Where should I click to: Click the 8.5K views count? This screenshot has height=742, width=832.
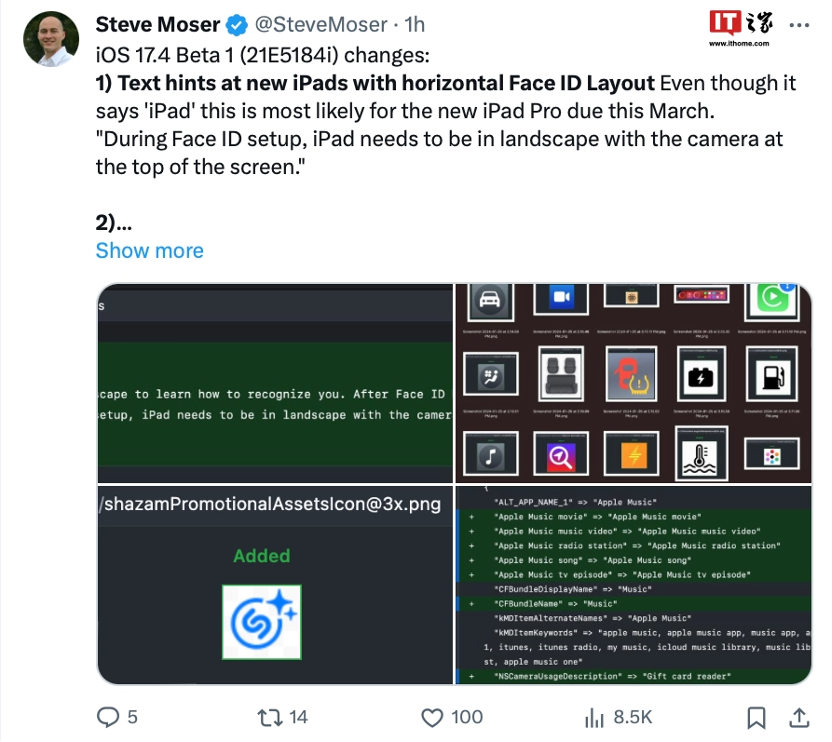tap(632, 717)
